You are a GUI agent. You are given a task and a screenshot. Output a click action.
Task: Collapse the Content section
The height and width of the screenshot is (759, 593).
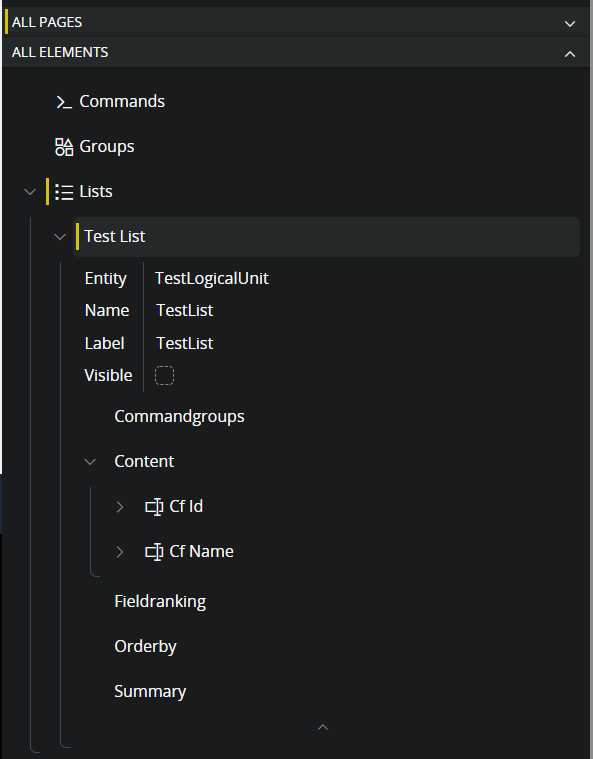click(x=90, y=462)
